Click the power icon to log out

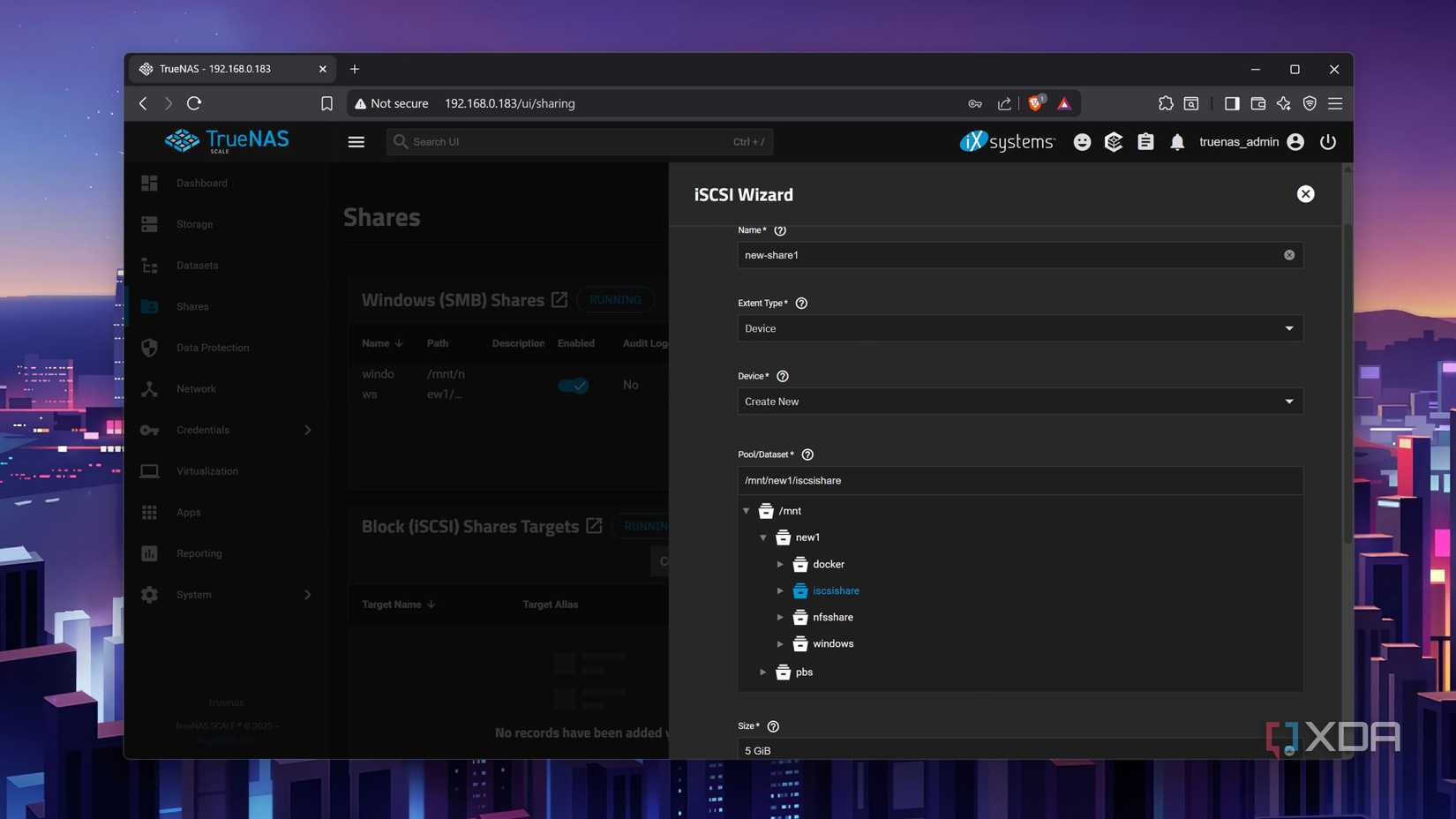1328,141
